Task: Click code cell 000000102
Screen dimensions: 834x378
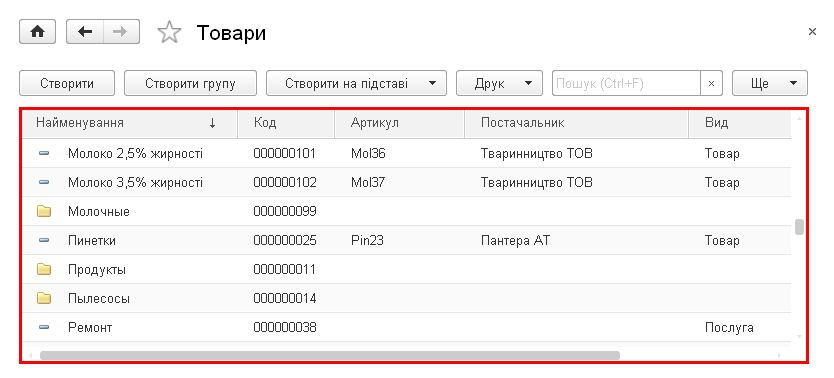Action: (x=285, y=182)
